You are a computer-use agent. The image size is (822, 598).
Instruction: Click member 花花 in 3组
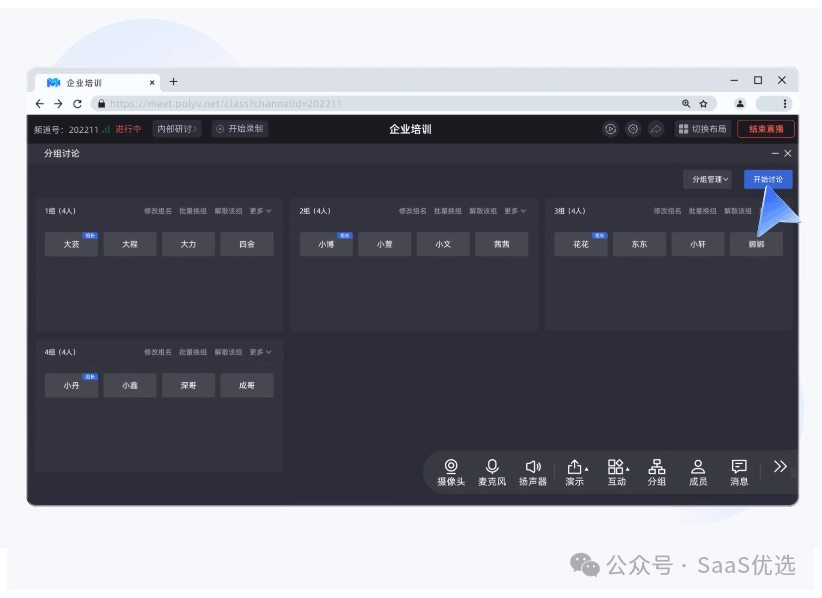[580, 243]
